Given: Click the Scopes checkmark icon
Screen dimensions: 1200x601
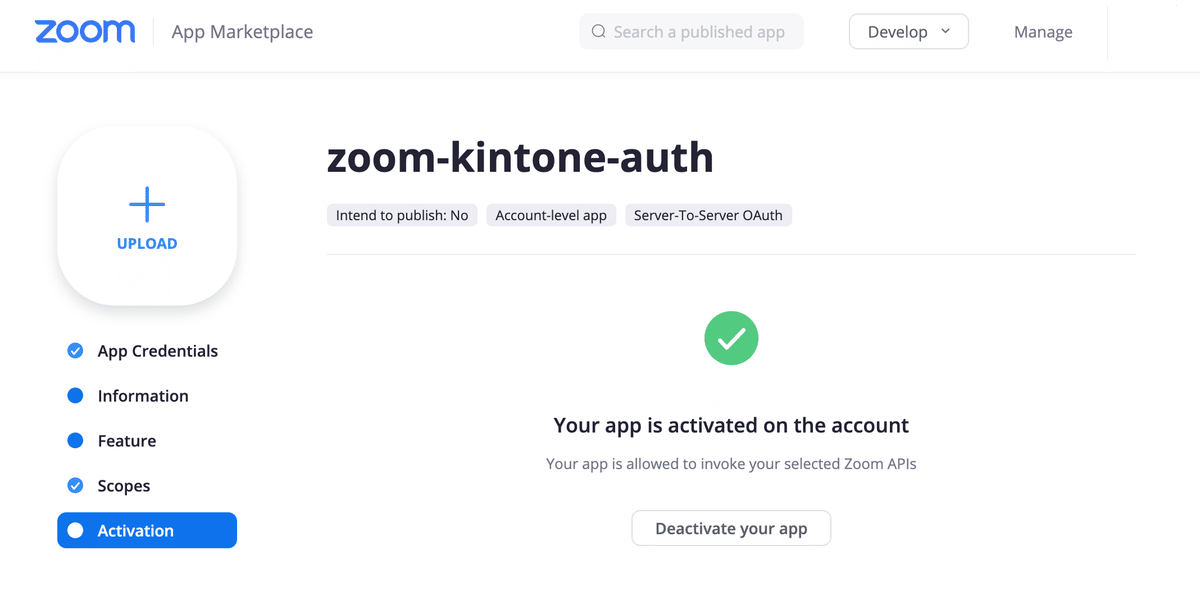Looking at the screenshot, I should [75, 486].
